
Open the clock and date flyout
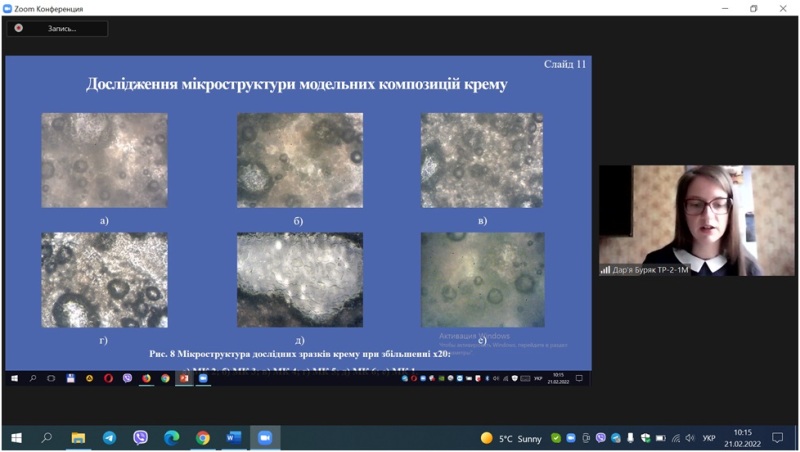pos(742,438)
